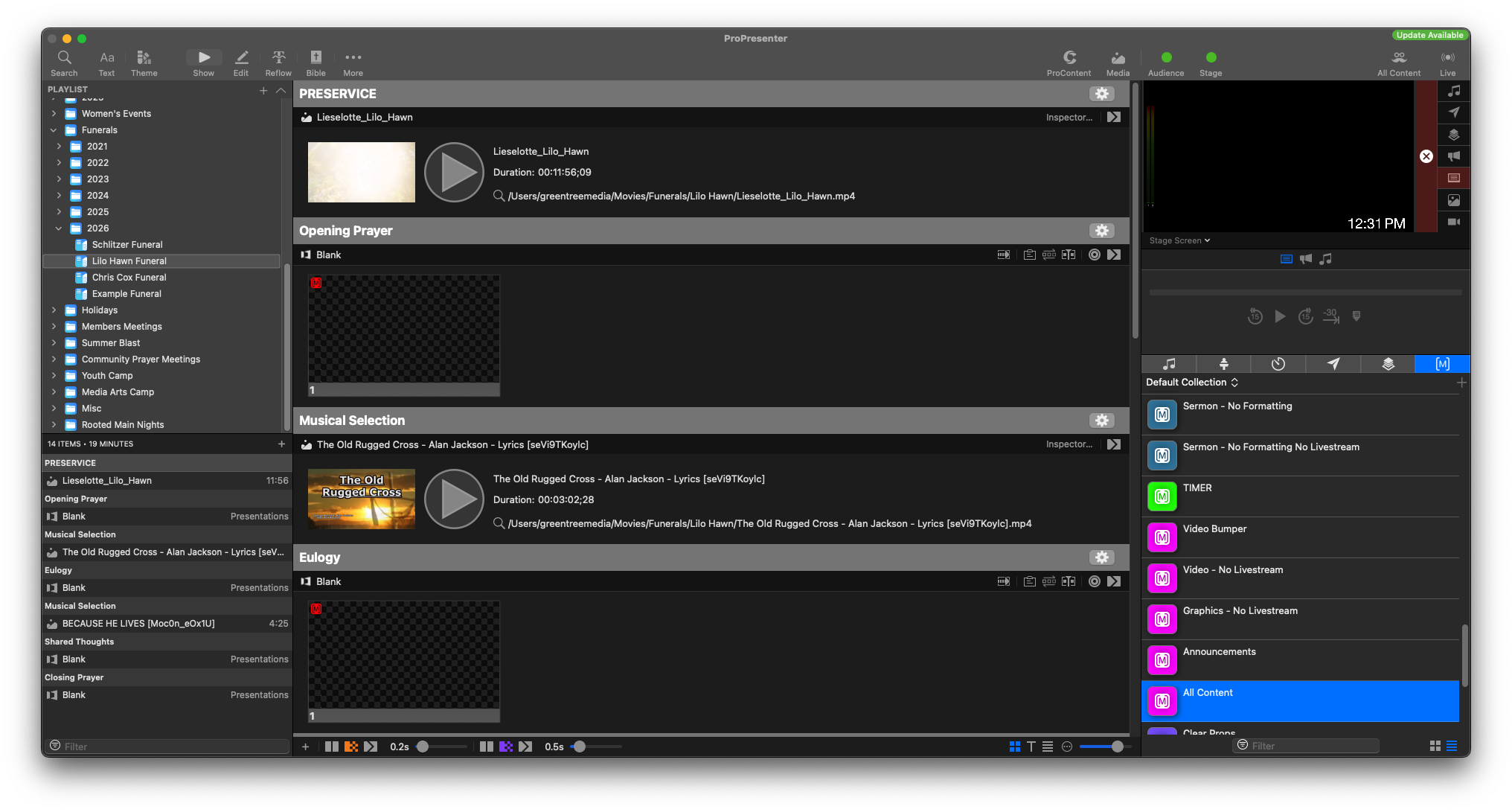Open the Macros tab

(x=1442, y=364)
